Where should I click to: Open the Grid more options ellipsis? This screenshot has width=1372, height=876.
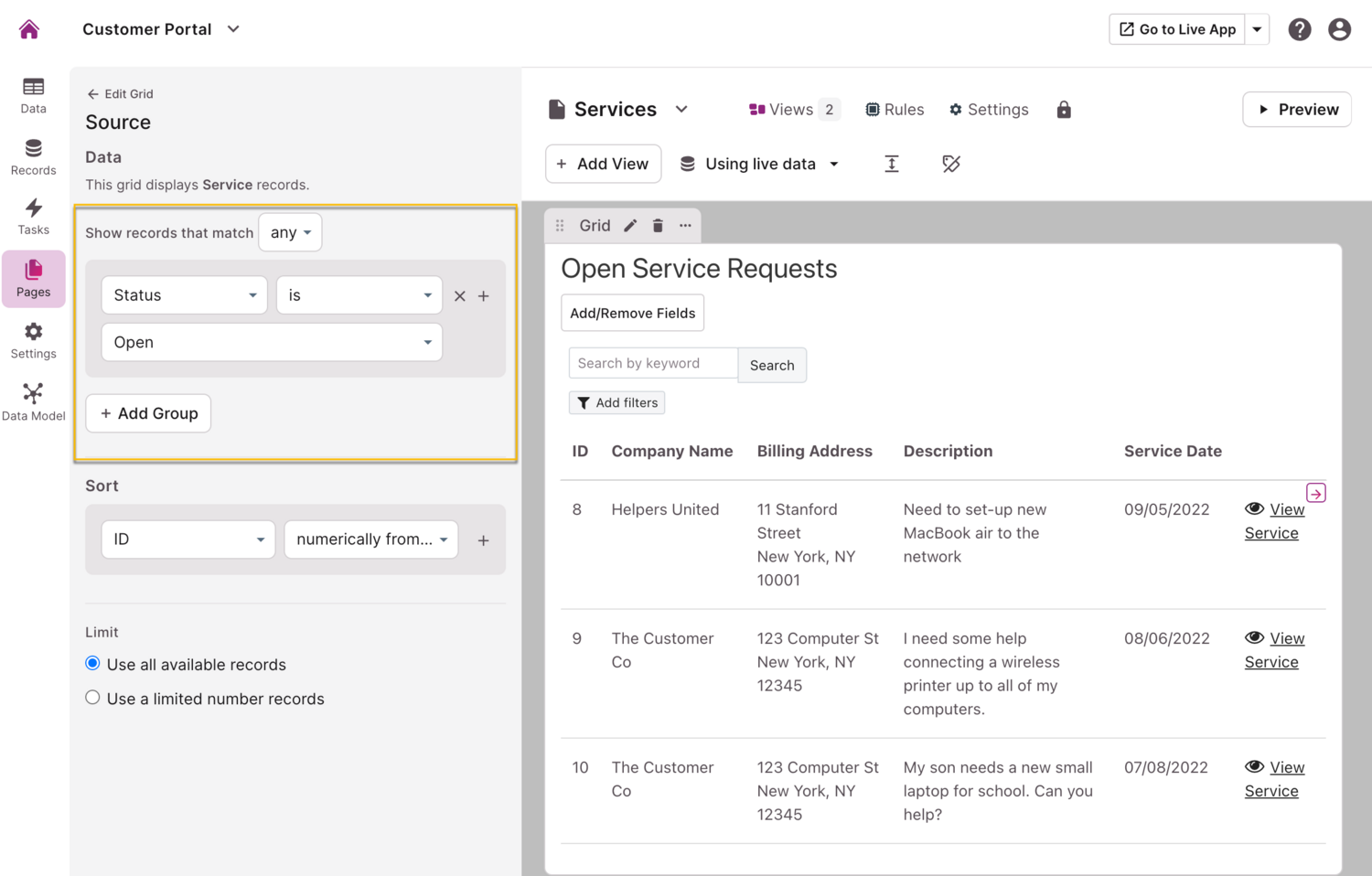(x=685, y=226)
